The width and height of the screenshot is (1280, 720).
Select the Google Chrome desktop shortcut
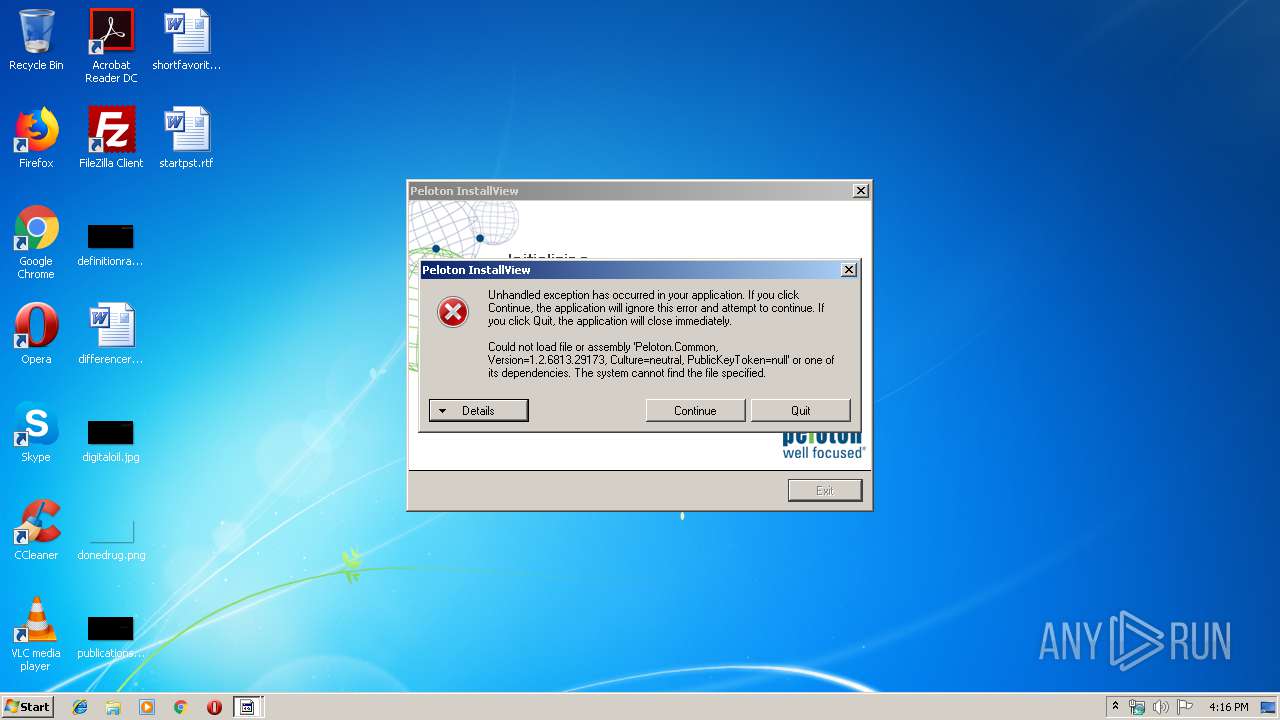(36, 243)
